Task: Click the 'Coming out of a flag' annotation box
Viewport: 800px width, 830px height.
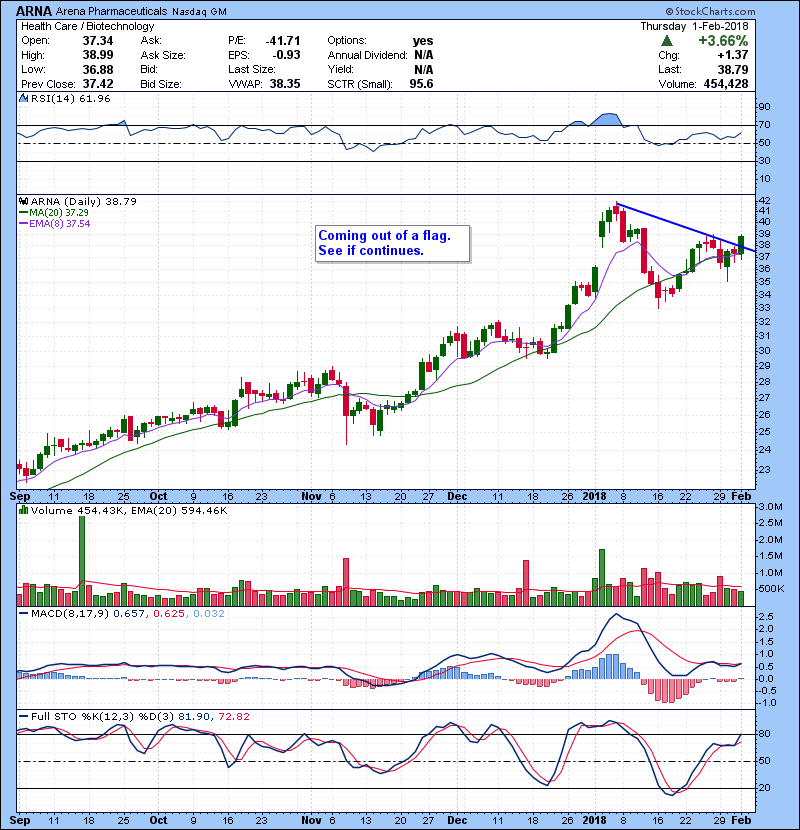Action: click(392, 243)
